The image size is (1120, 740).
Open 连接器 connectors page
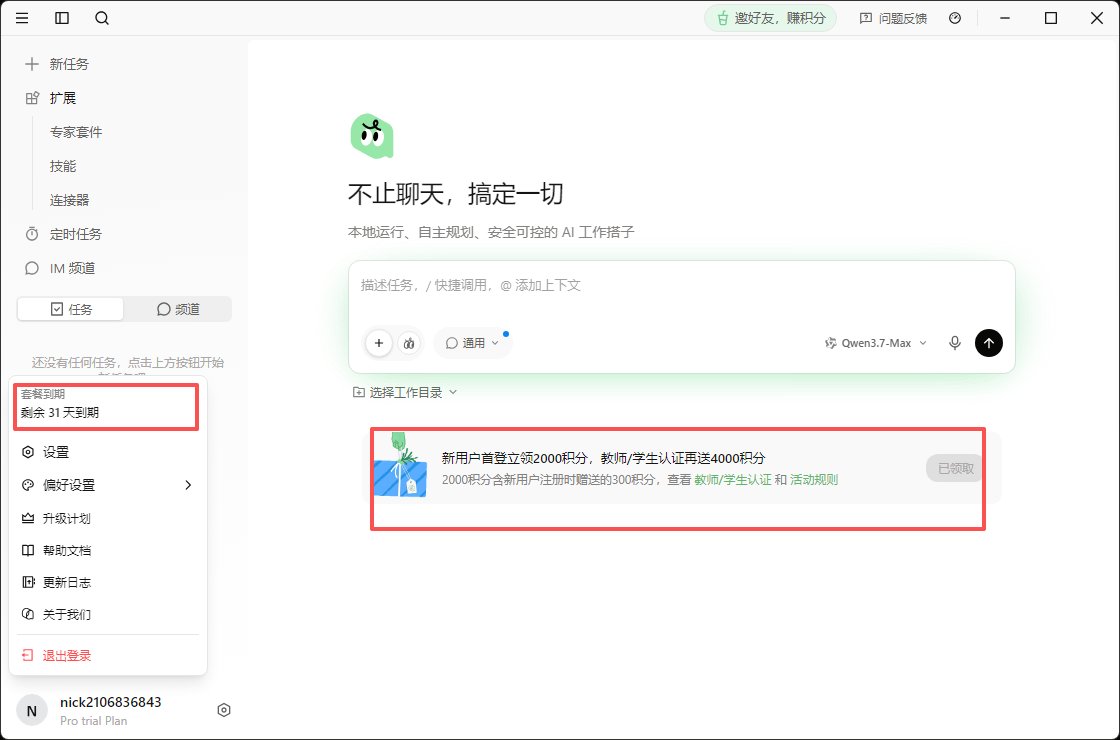[69, 200]
